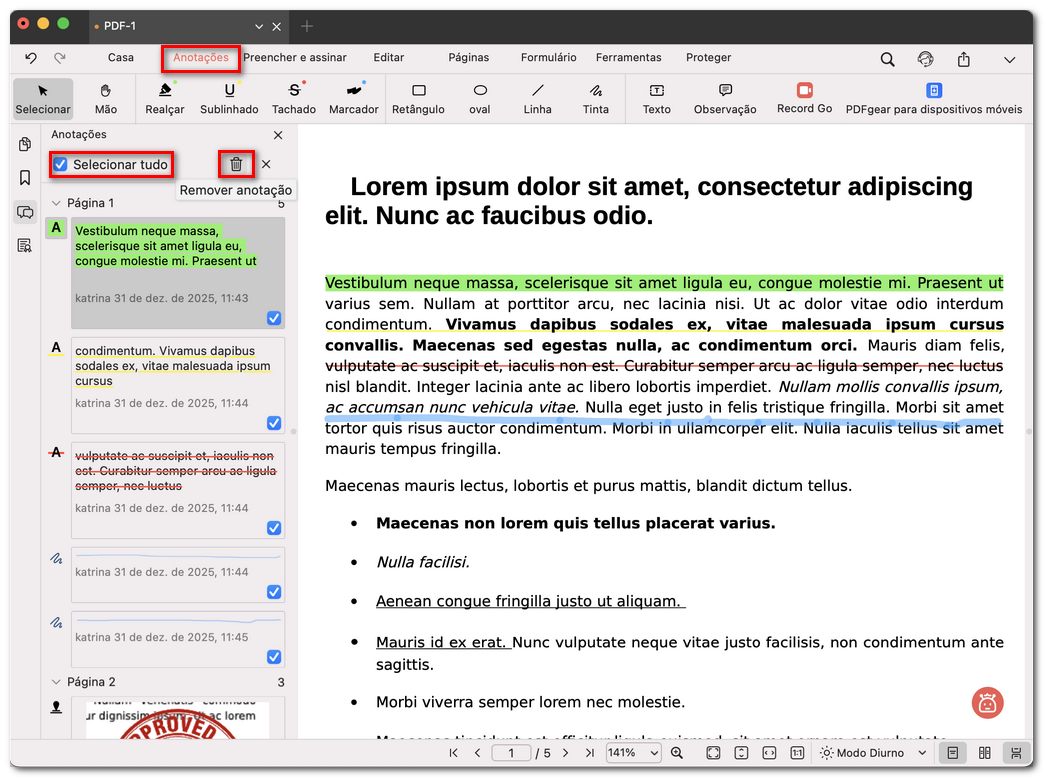Select the Tinta ink drawing tool
Viewport: 1044px width, 778px height.
pos(595,99)
